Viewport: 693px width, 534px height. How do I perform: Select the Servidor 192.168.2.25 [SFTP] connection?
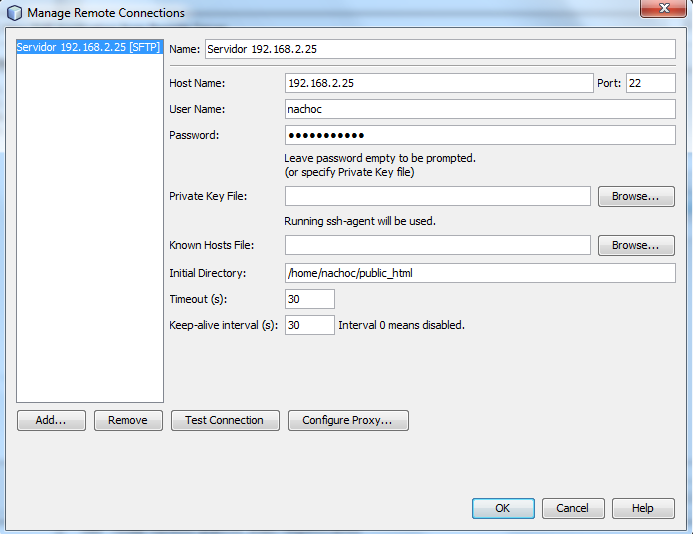coord(90,47)
